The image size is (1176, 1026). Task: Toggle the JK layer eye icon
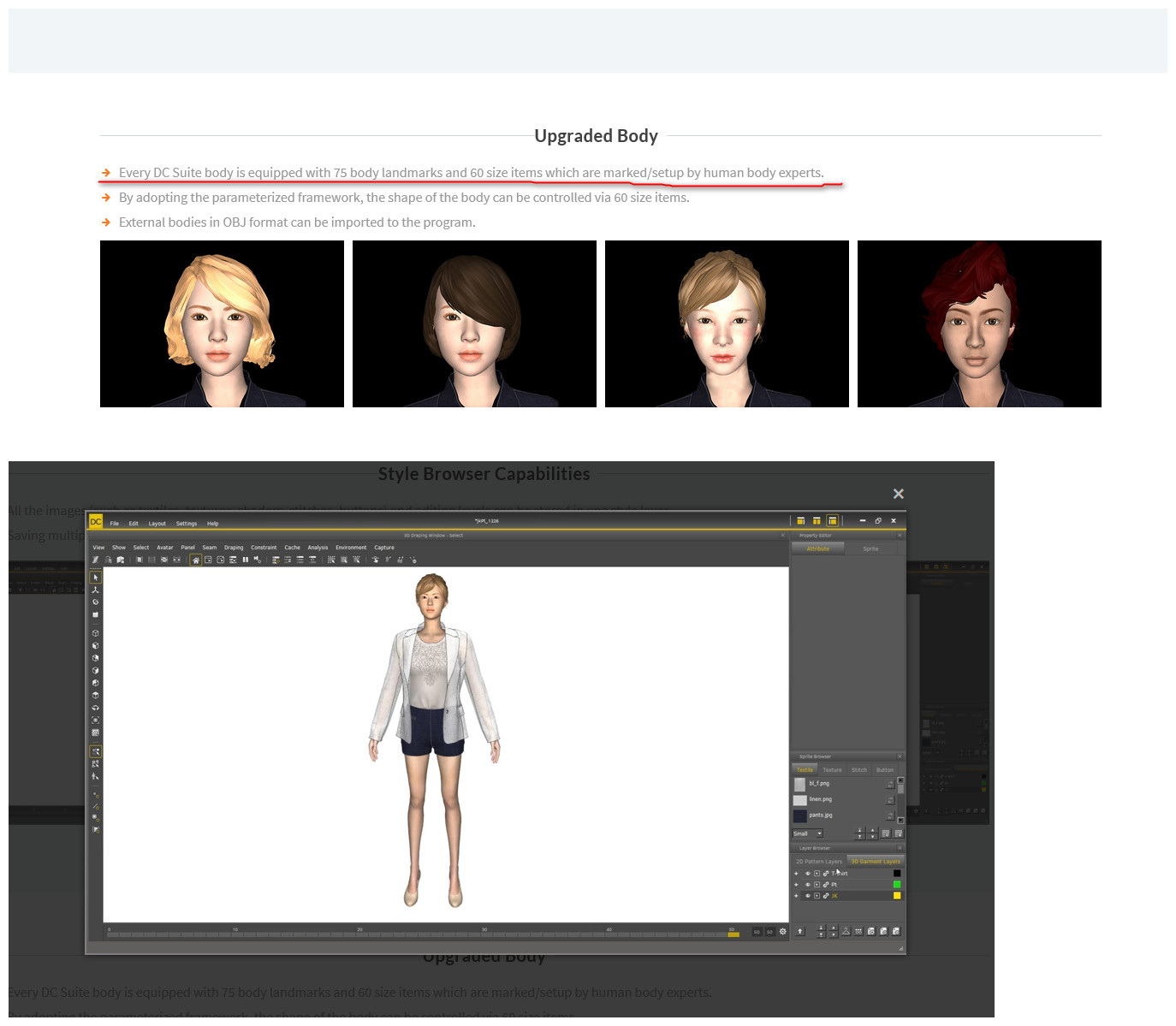coord(807,896)
